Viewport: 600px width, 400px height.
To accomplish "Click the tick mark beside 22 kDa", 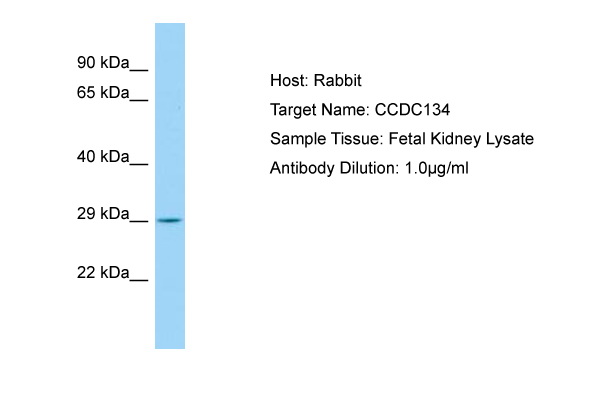I will coord(139,281).
